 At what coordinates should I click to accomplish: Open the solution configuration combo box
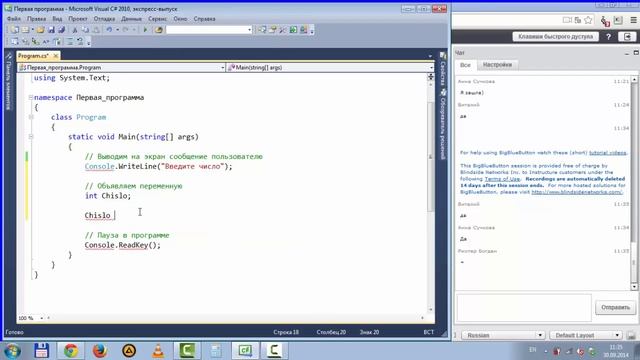click(209, 30)
